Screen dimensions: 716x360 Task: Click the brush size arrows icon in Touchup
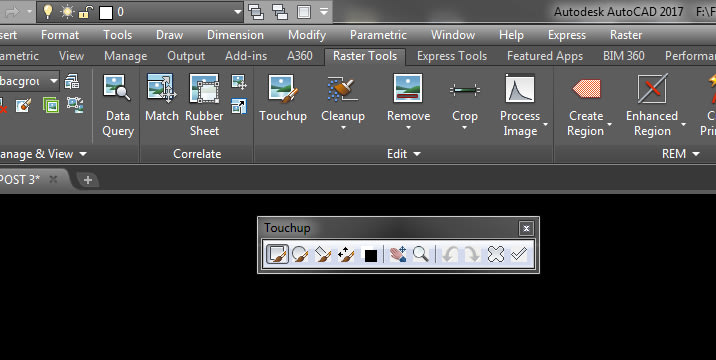coord(346,254)
